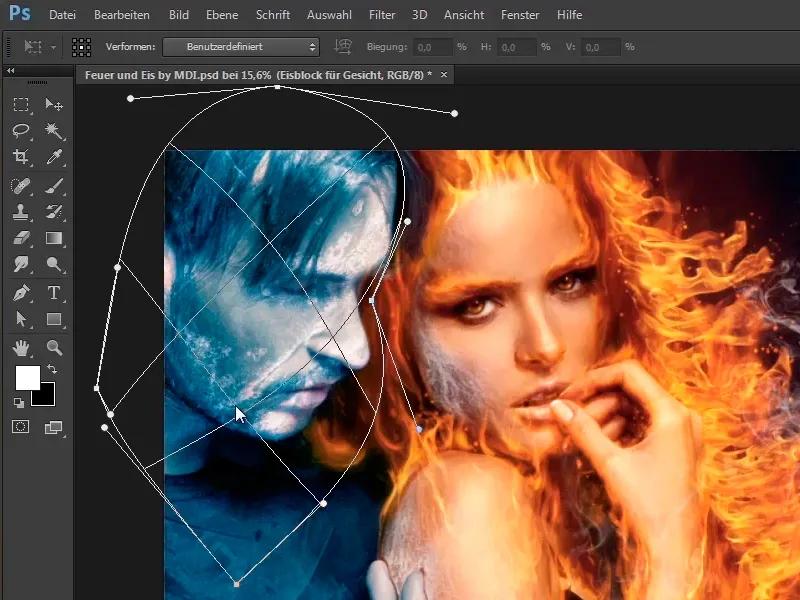Toggle Quick Mask mode

tap(21, 427)
